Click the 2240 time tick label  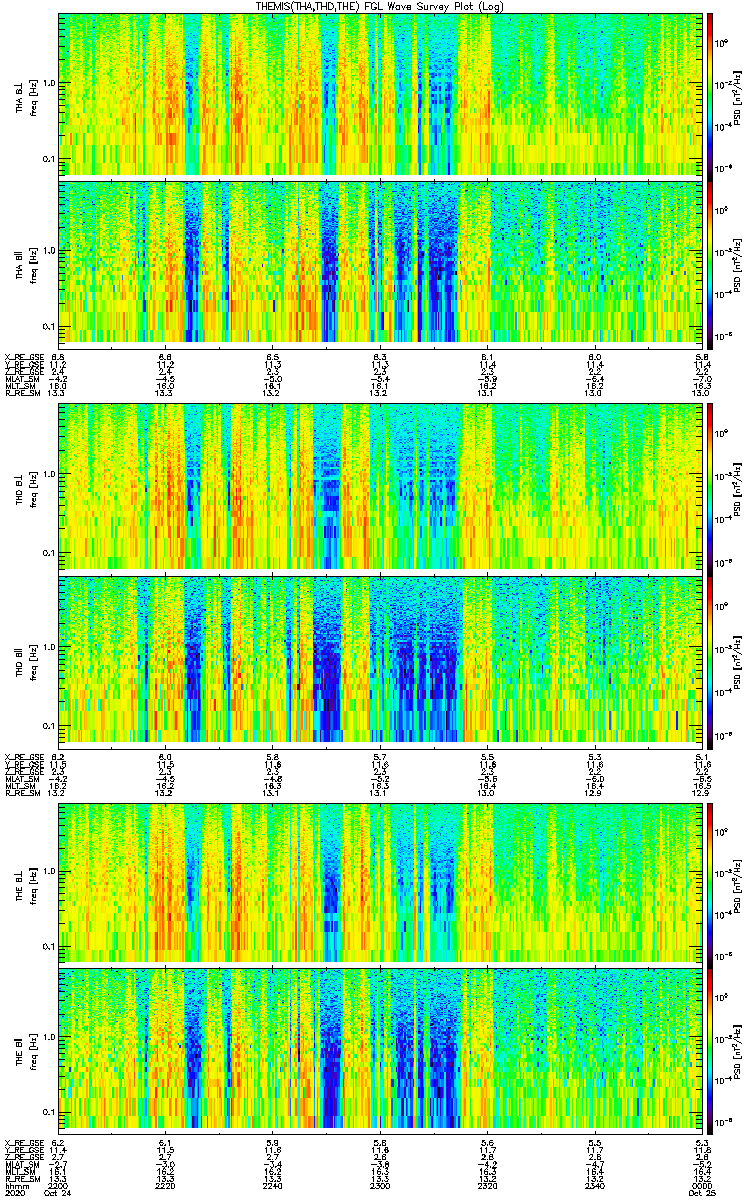click(x=272, y=1187)
